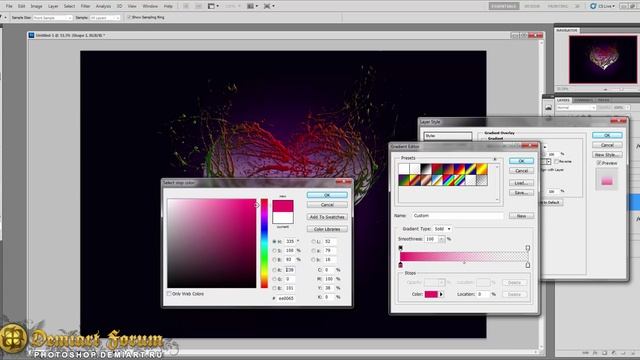Click the gradient Name field

tap(457, 216)
